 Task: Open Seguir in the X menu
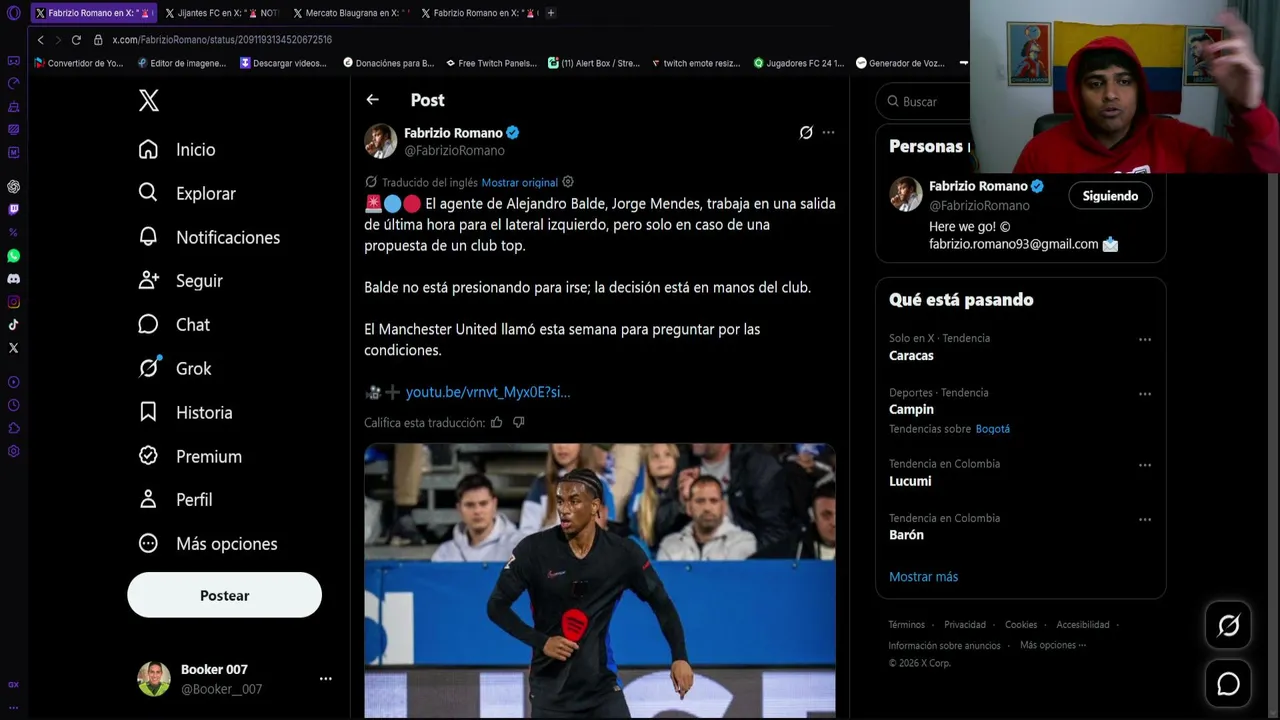(x=181, y=281)
